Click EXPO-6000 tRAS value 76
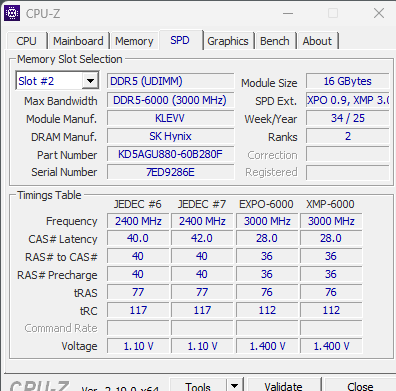The height and width of the screenshot is (391, 396). (267, 292)
